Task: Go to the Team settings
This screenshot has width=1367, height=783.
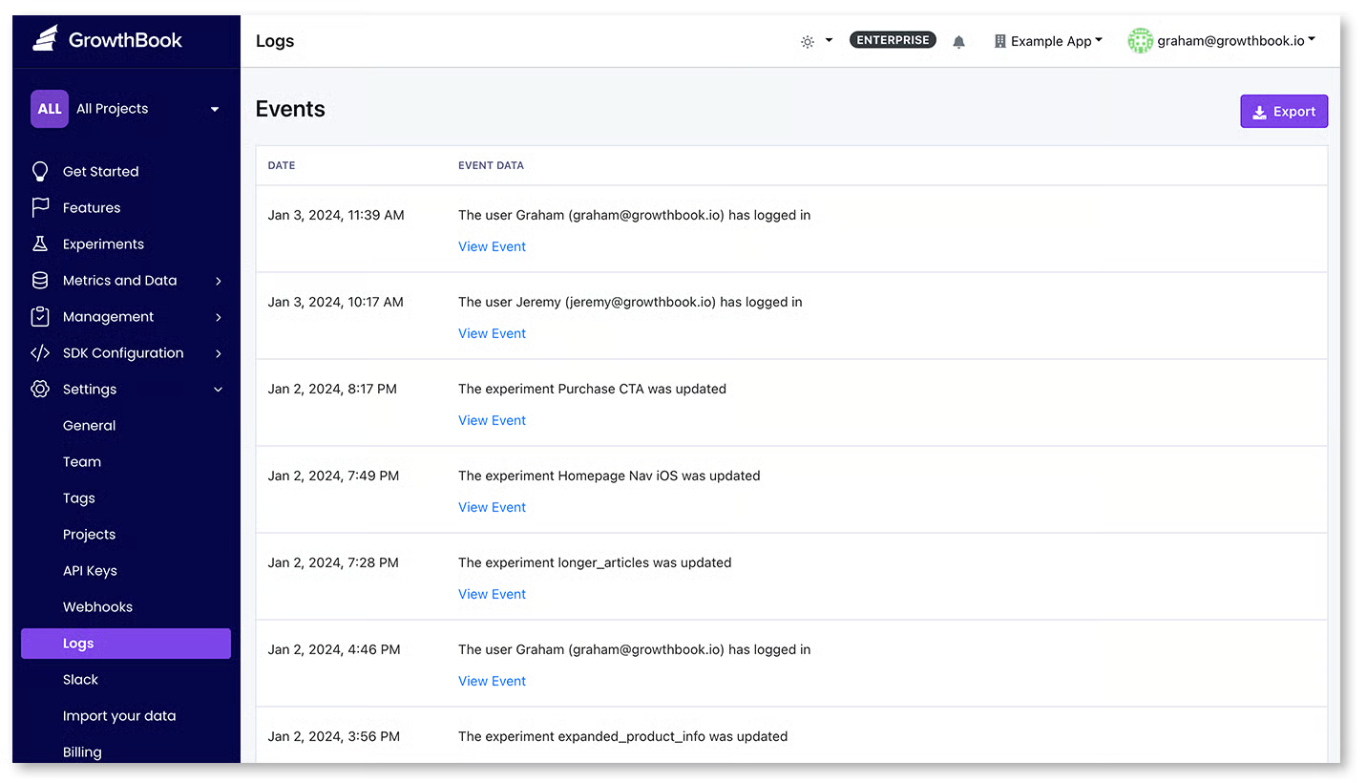Action: click(82, 462)
